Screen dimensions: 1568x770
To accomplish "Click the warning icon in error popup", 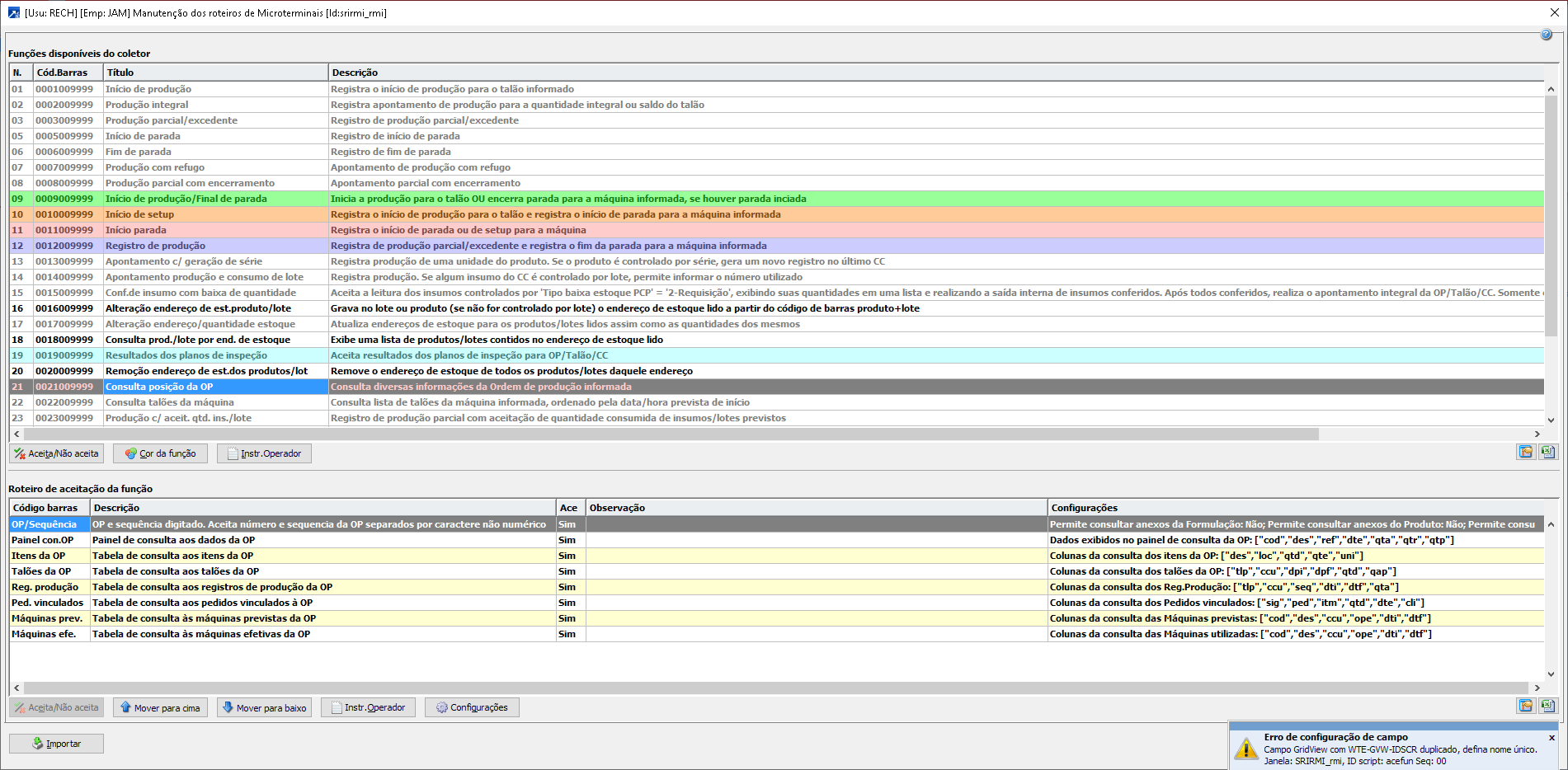I will click(x=1245, y=749).
